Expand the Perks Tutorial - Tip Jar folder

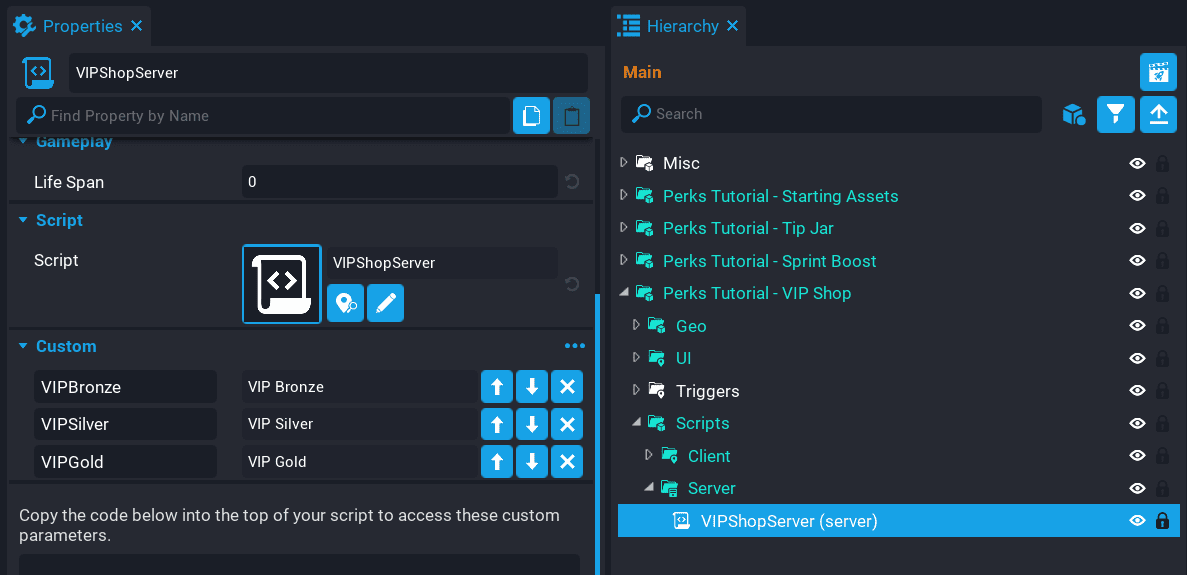tap(625, 228)
